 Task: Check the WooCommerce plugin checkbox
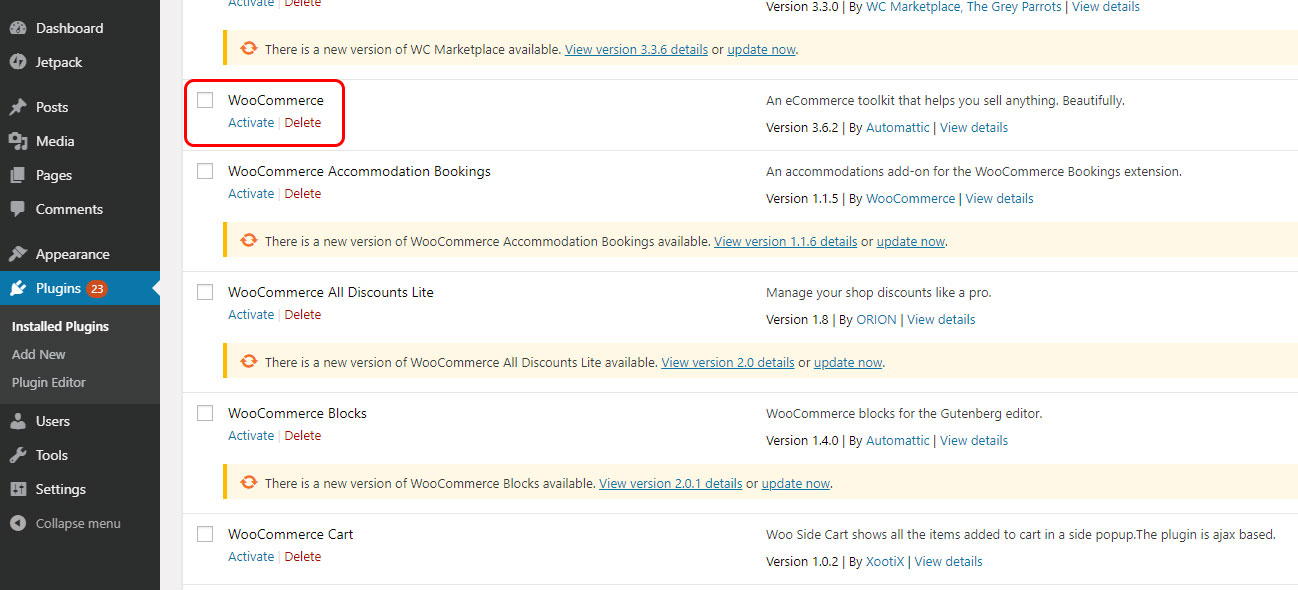pos(205,100)
